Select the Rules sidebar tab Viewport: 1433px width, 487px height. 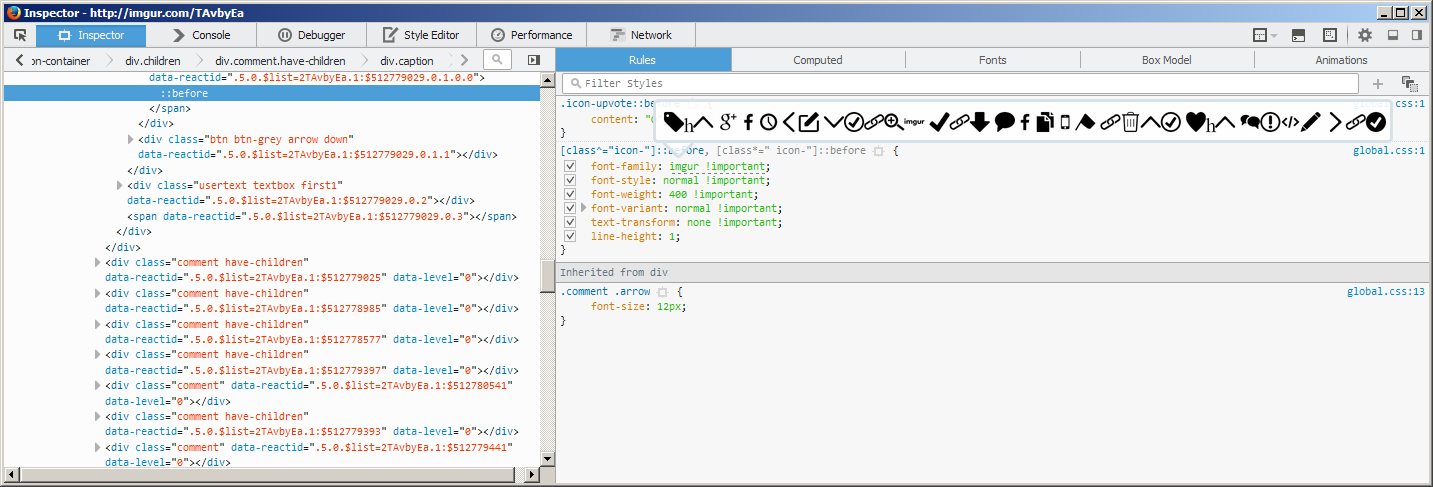coord(643,60)
